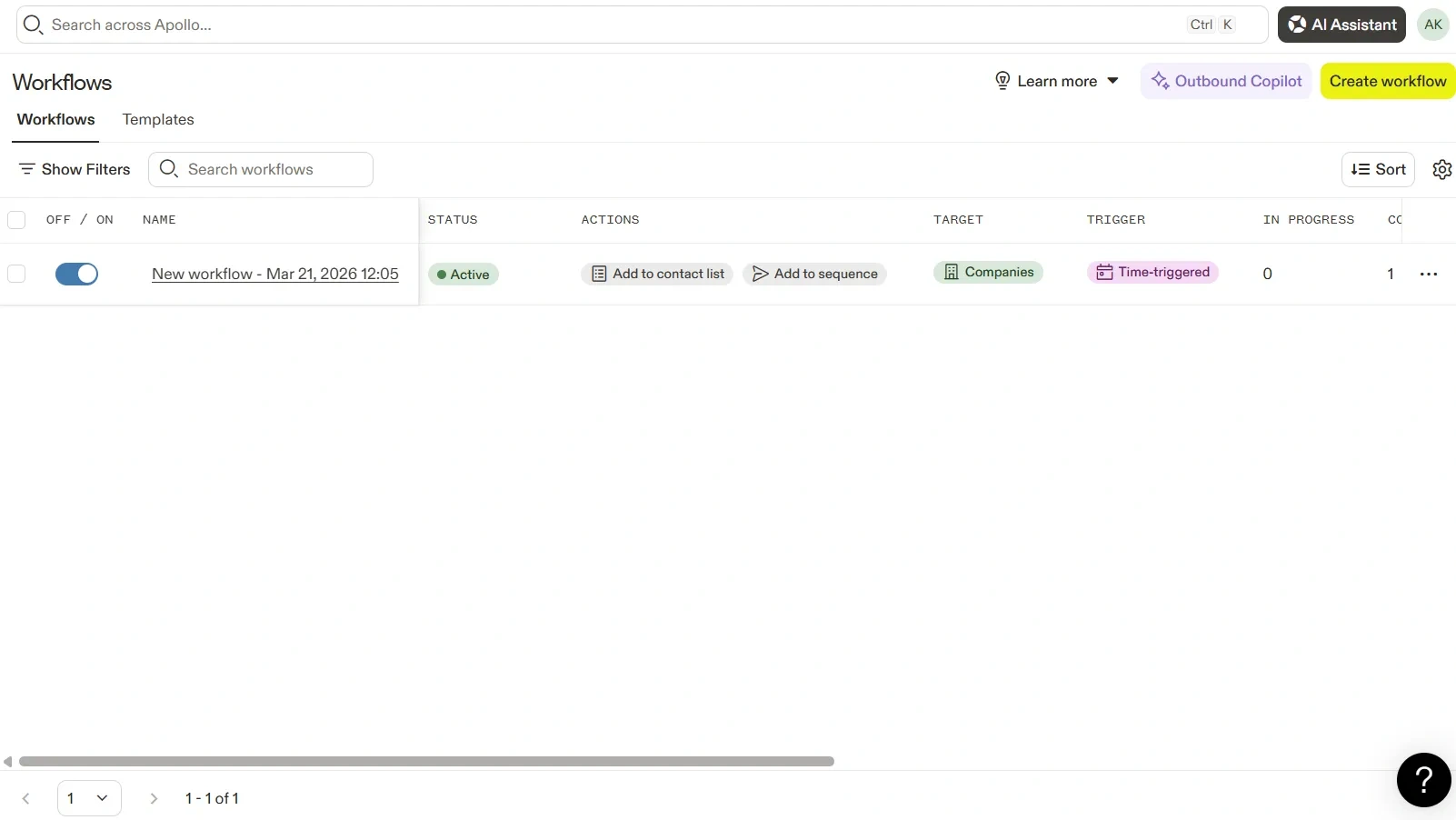Viewport: 1456px width, 820px height.
Task: Open row options three-dot menu
Action: click(1428, 274)
